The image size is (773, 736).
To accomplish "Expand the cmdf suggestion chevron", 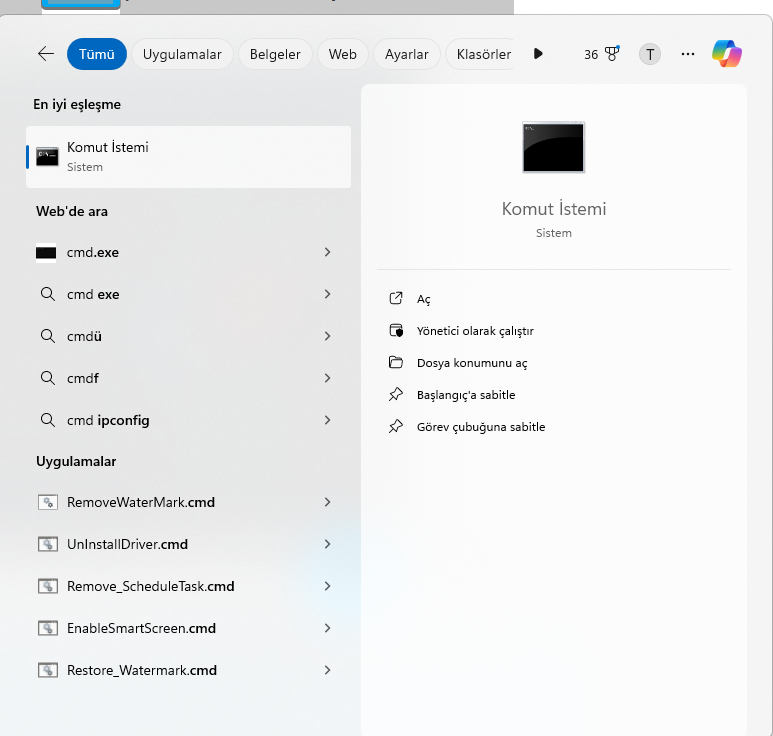I will [327, 378].
